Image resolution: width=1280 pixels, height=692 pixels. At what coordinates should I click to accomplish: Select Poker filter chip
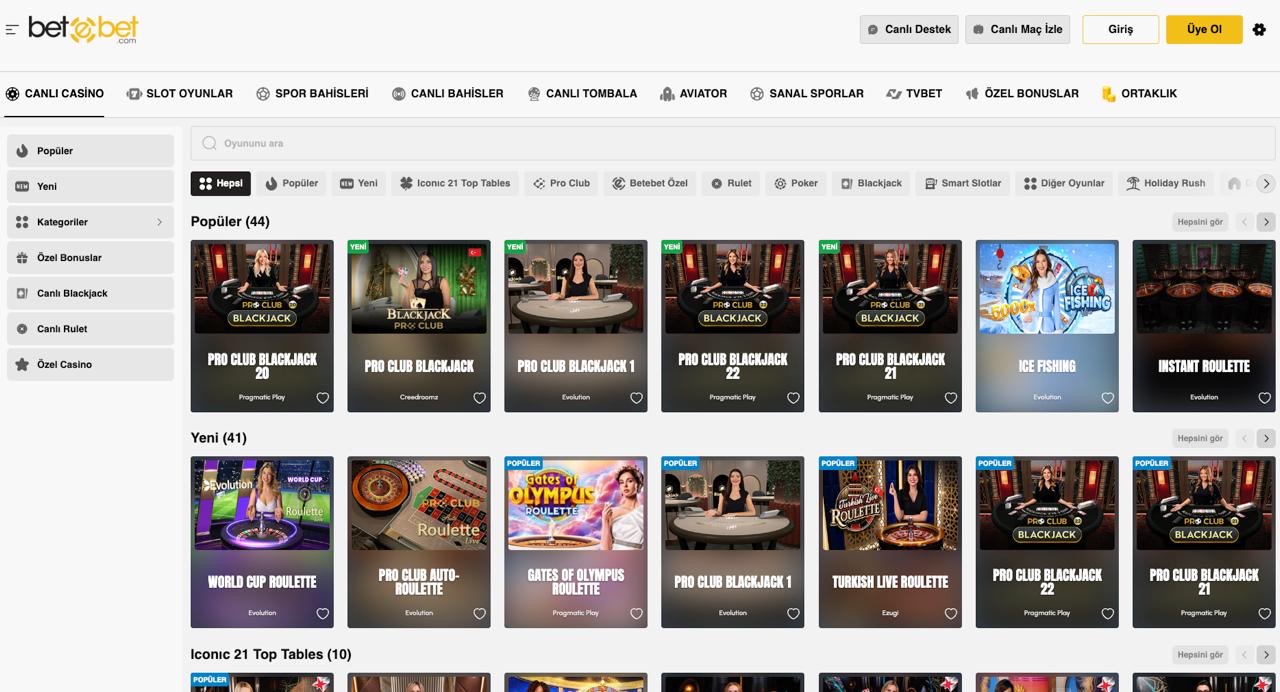pos(796,184)
